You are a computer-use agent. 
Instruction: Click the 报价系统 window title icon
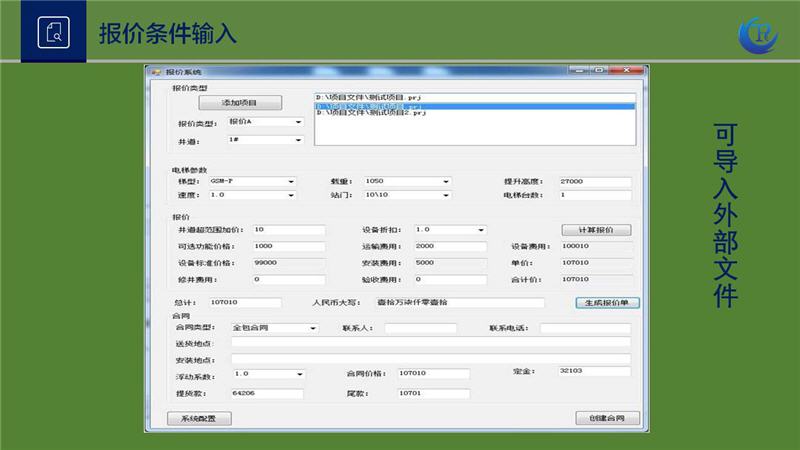(x=155, y=72)
